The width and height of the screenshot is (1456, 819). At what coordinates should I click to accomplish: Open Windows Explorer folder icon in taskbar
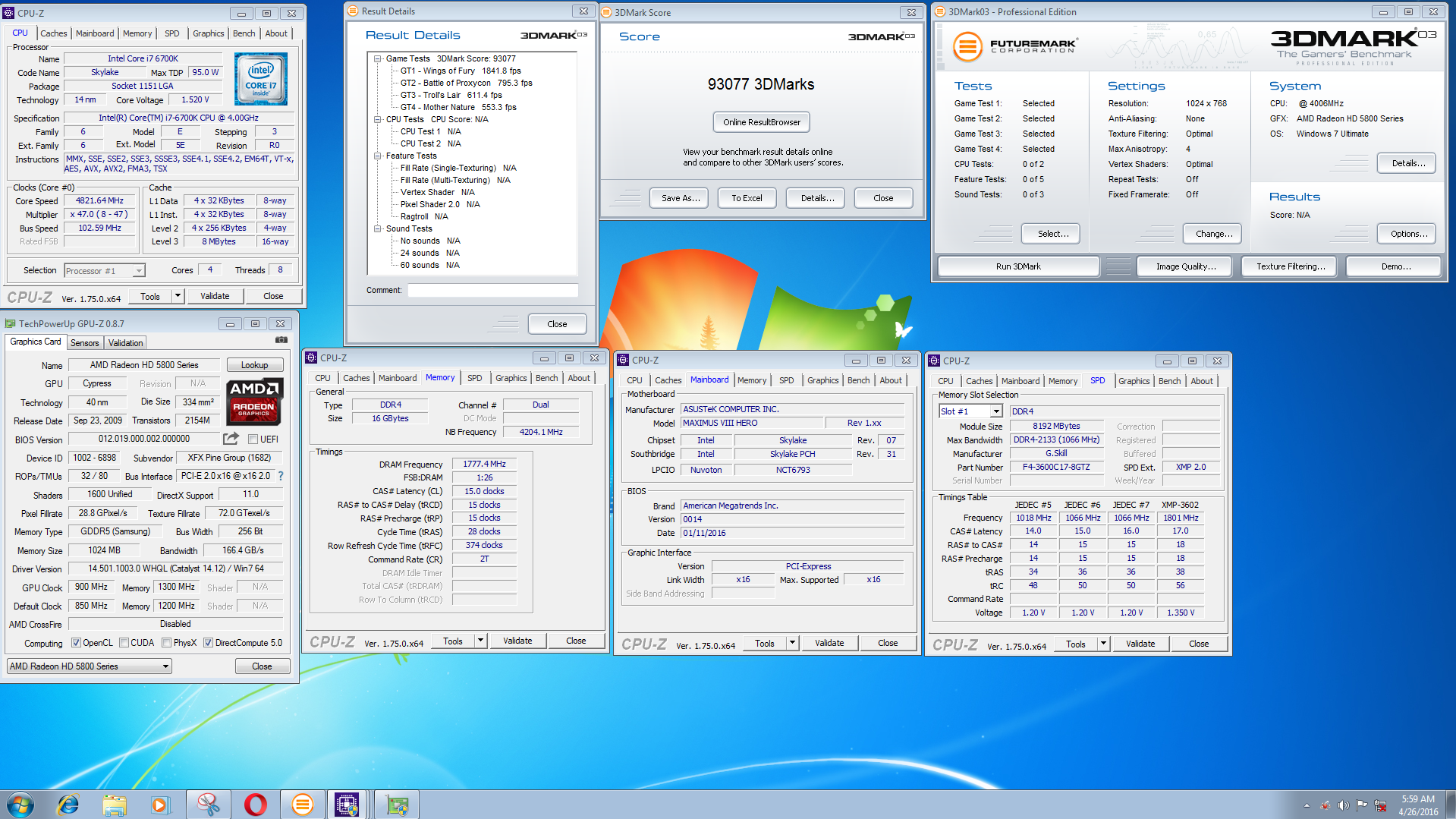pos(115,805)
